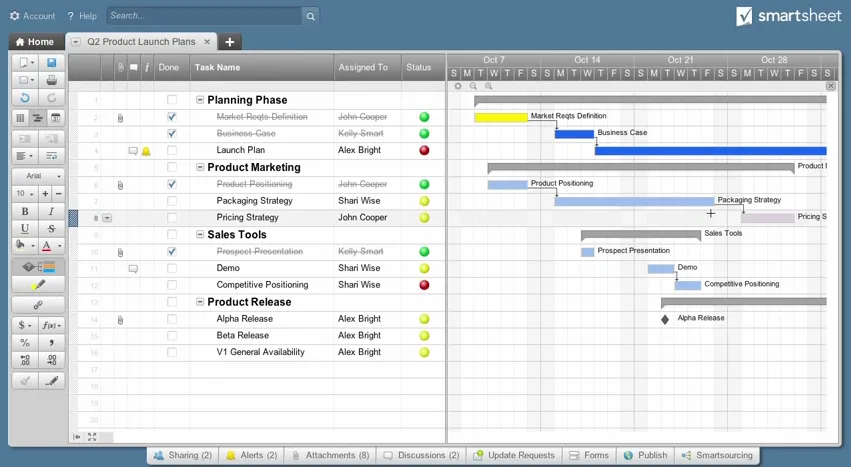Open Gantt settings gear icon
Screen dimensions: 851x467
[458, 86]
